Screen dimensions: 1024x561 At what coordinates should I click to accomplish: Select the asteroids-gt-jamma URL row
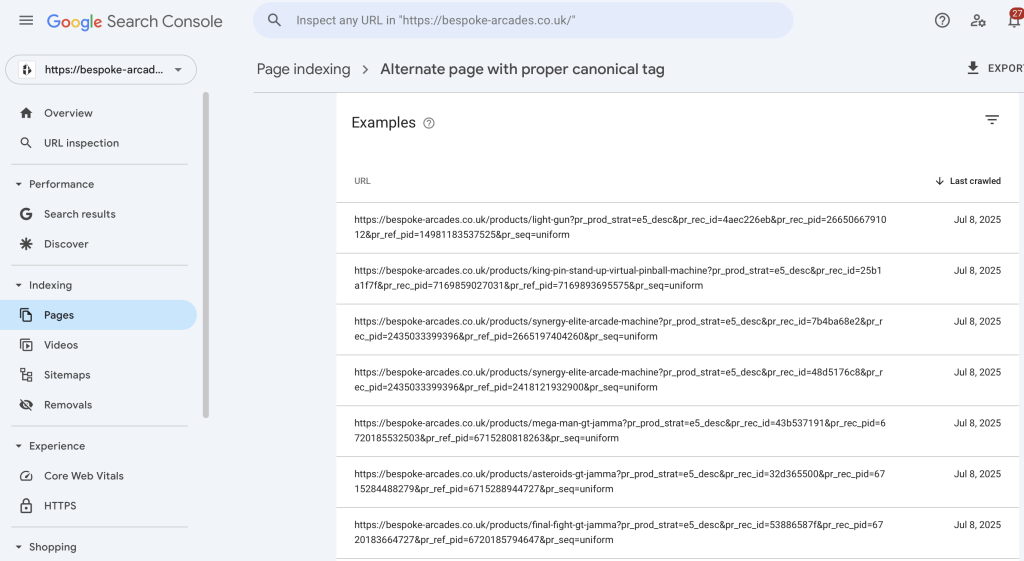coord(677,481)
